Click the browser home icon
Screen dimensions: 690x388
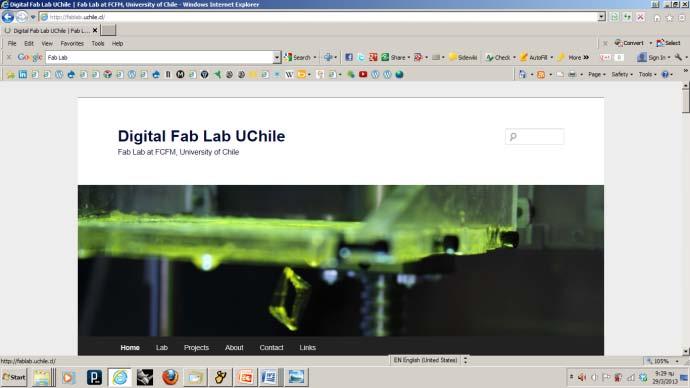[657, 18]
